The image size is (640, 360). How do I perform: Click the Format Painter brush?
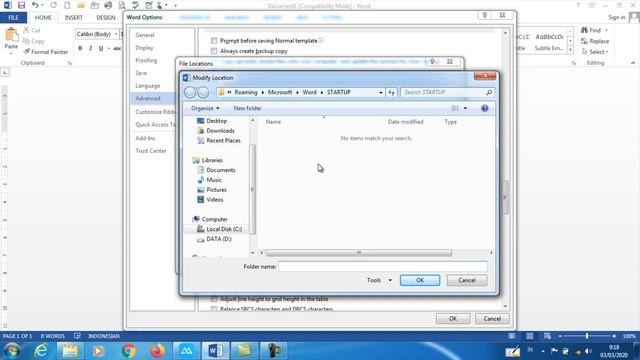[46, 52]
